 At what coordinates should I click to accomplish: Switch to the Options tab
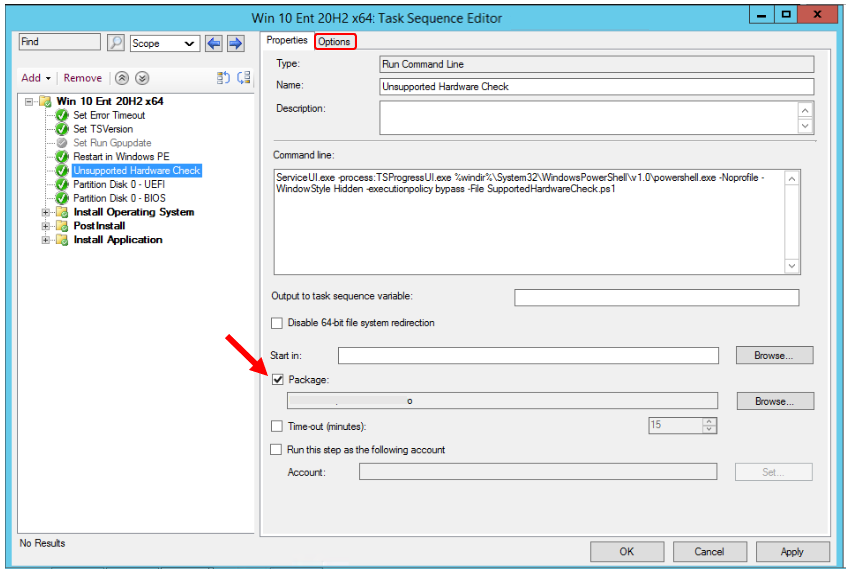(334, 42)
